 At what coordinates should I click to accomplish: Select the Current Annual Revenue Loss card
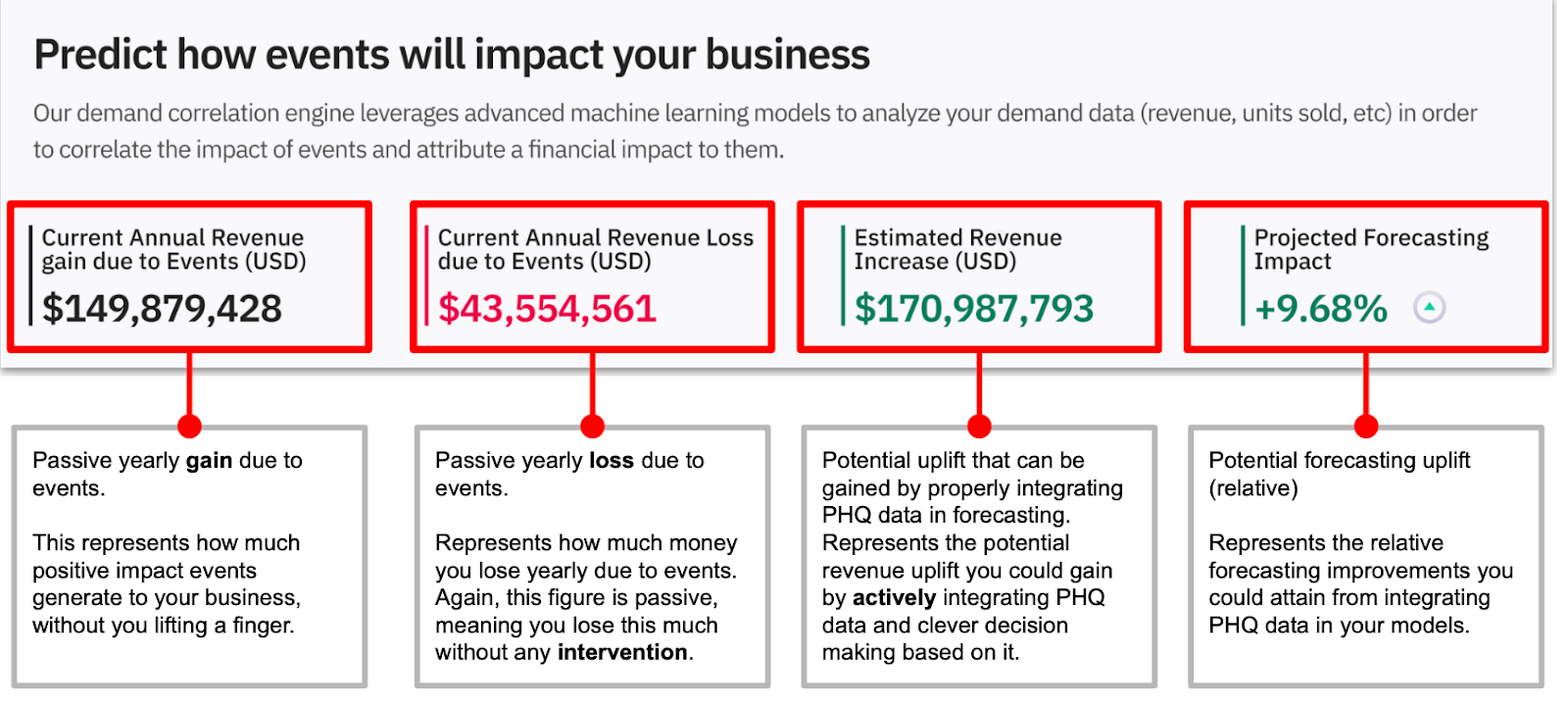click(592, 277)
